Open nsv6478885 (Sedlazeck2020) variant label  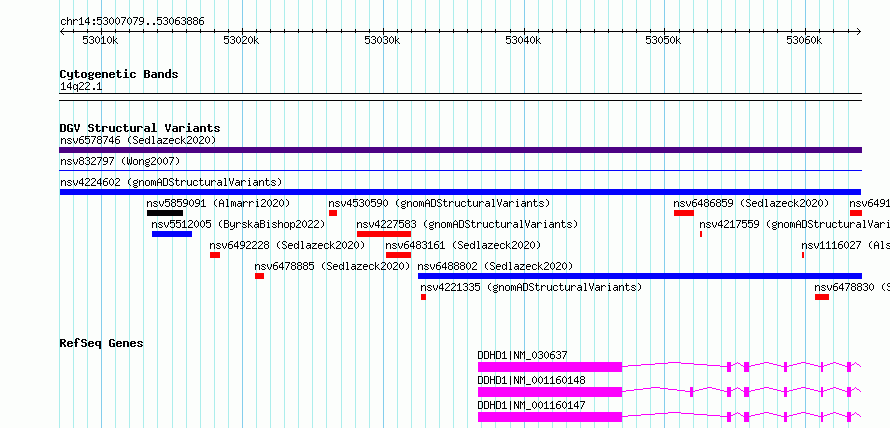point(332,266)
